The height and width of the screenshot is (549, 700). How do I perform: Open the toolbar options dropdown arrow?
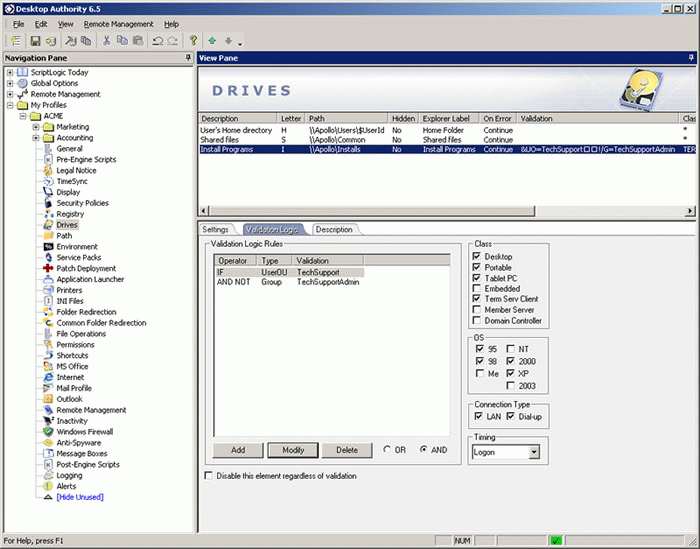(x=240, y=44)
